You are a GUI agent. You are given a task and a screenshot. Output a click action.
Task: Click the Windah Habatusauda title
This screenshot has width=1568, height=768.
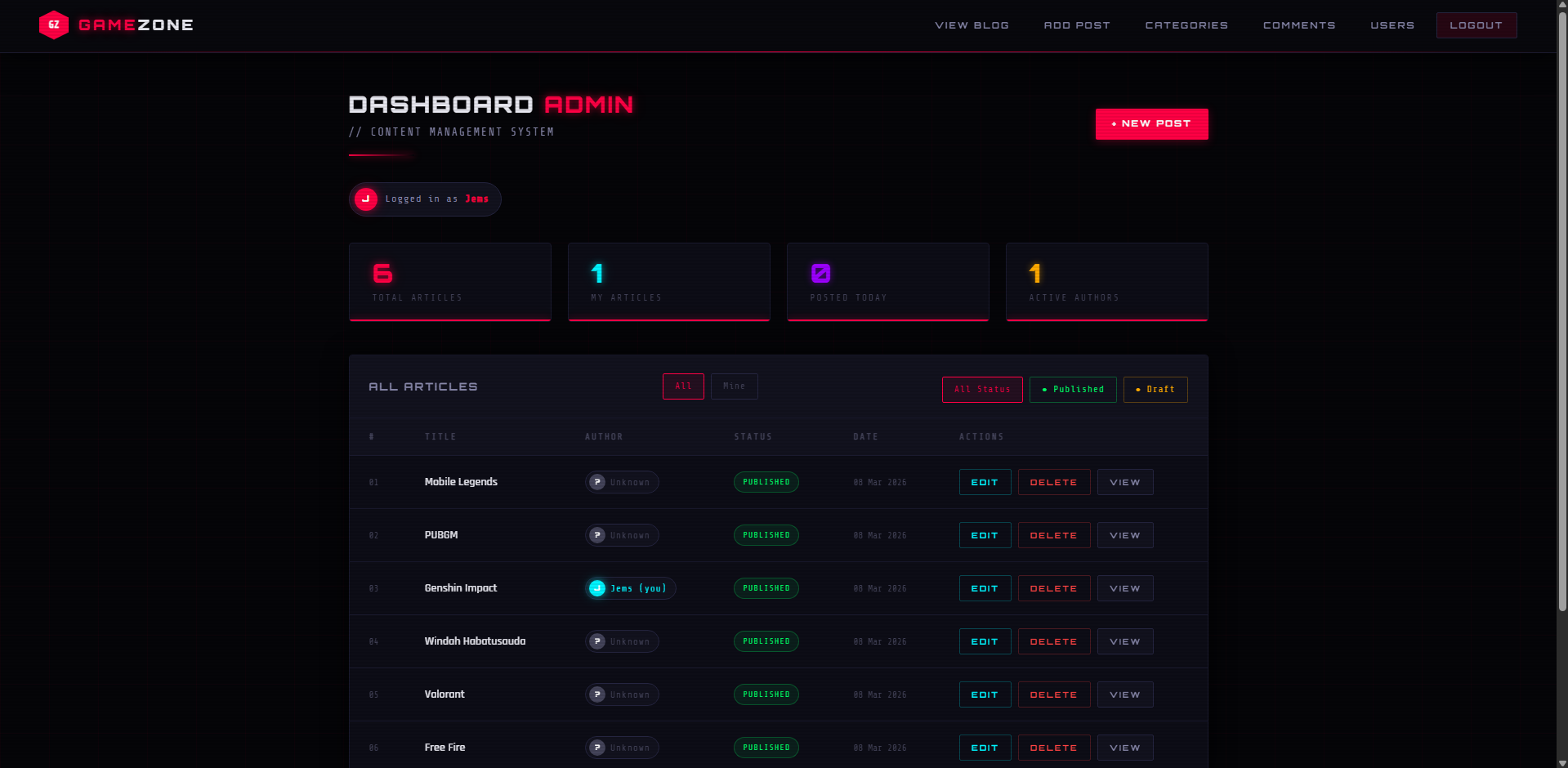pyautogui.click(x=475, y=641)
